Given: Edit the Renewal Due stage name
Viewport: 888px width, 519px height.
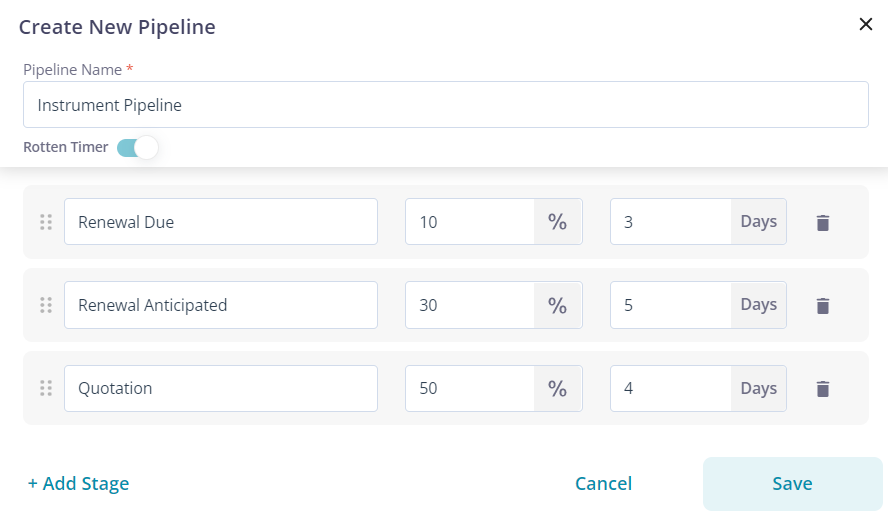Looking at the screenshot, I should (220, 222).
